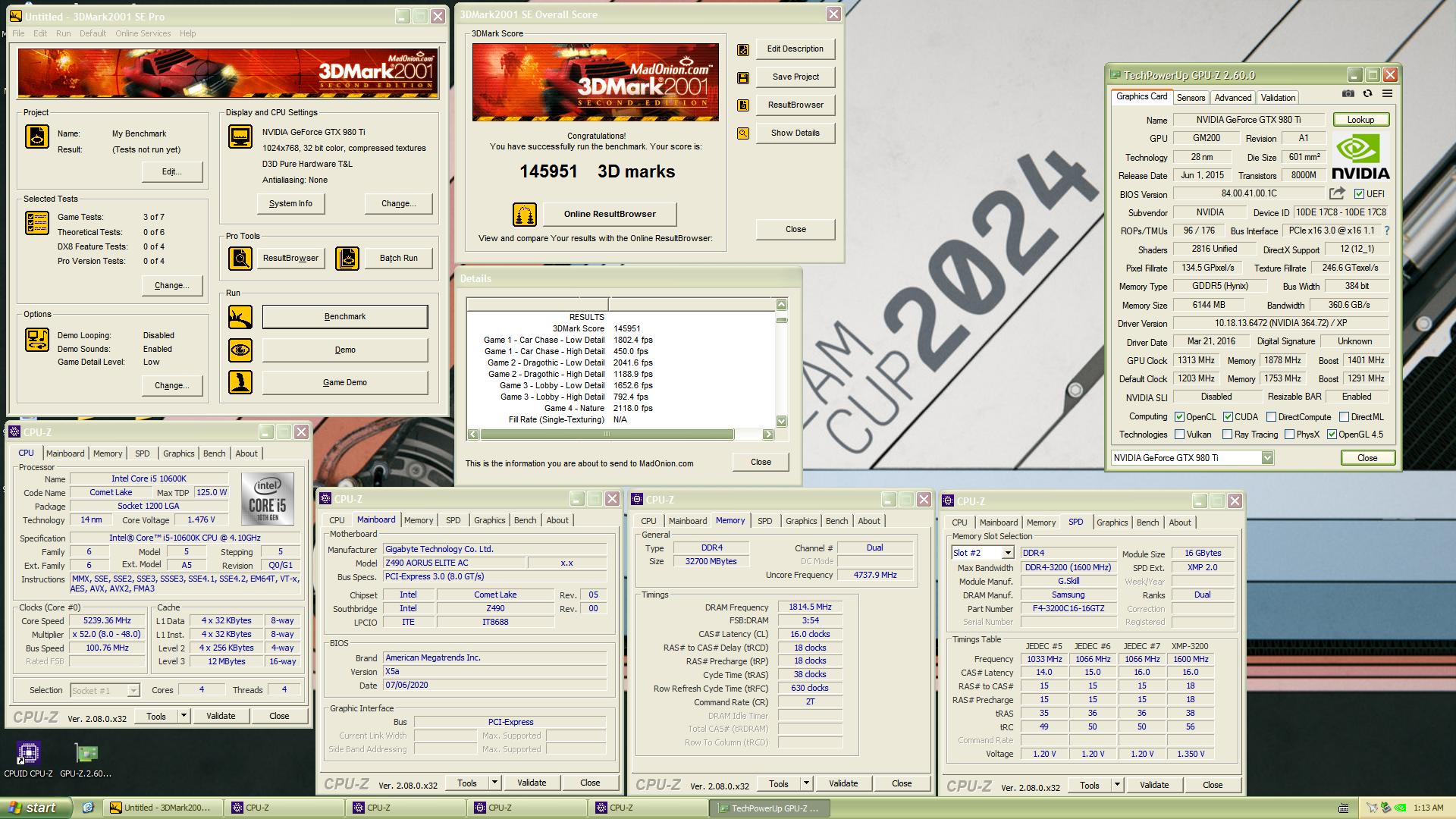Click the Options demo looping icon

[37, 340]
